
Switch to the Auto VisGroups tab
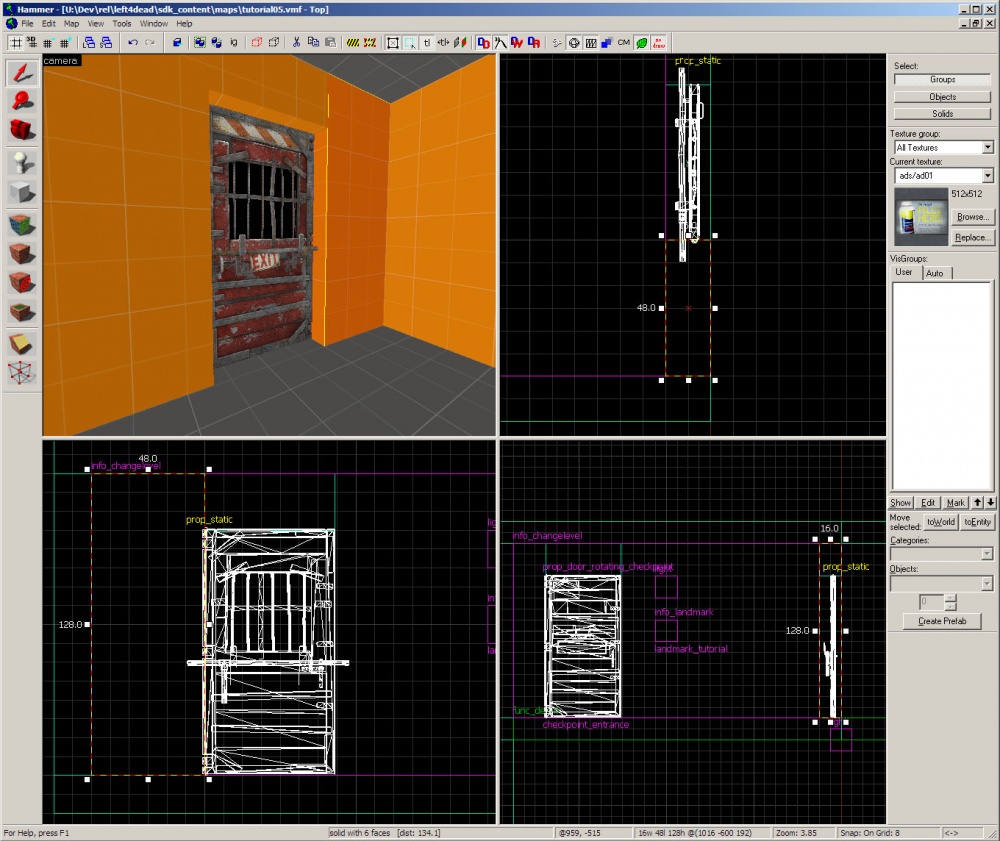pos(935,272)
